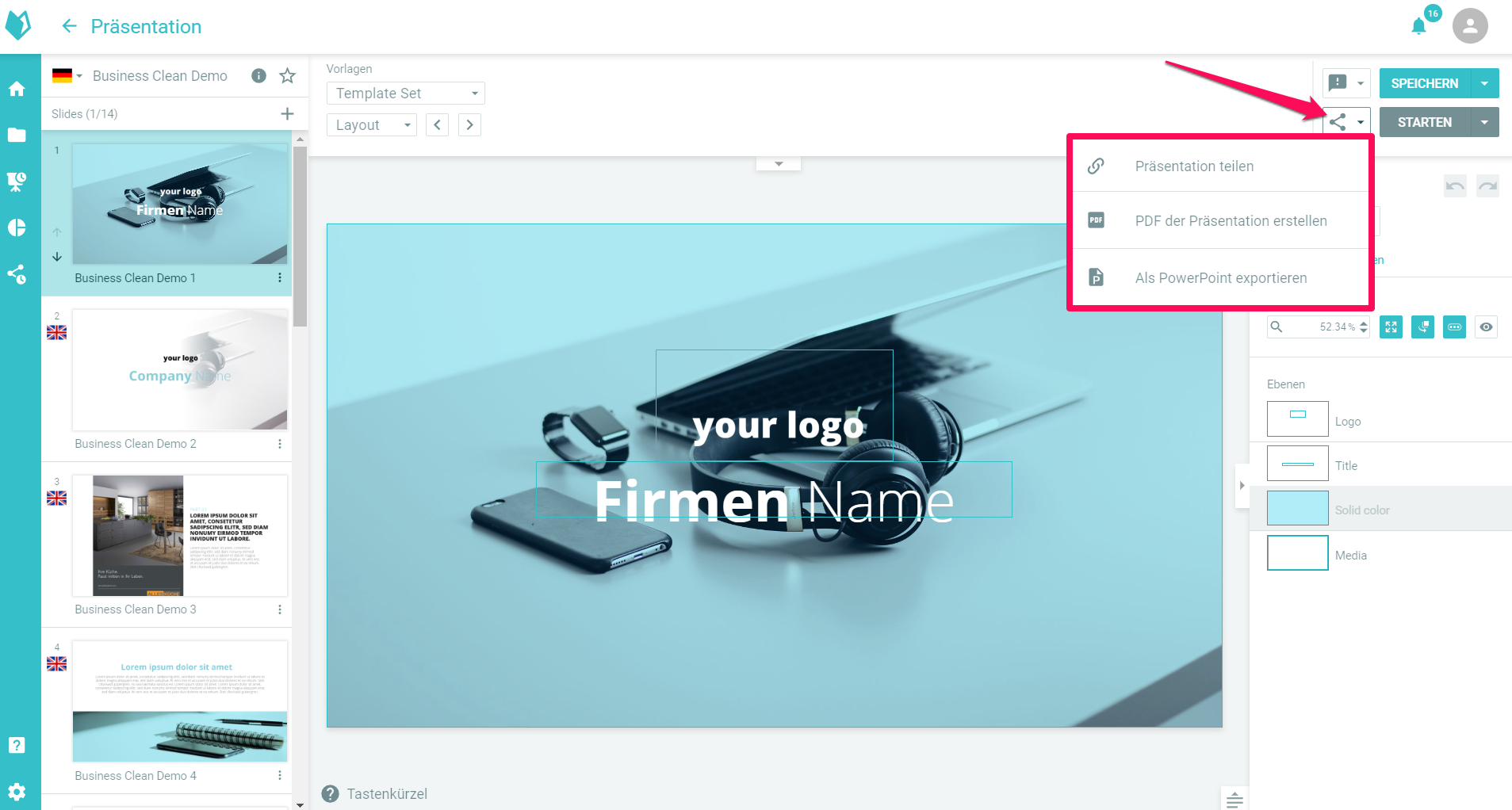Image resolution: width=1512 pixels, height=810 pixels.
Task: Expand the Layout dropdown
Action: click(371, 125)
